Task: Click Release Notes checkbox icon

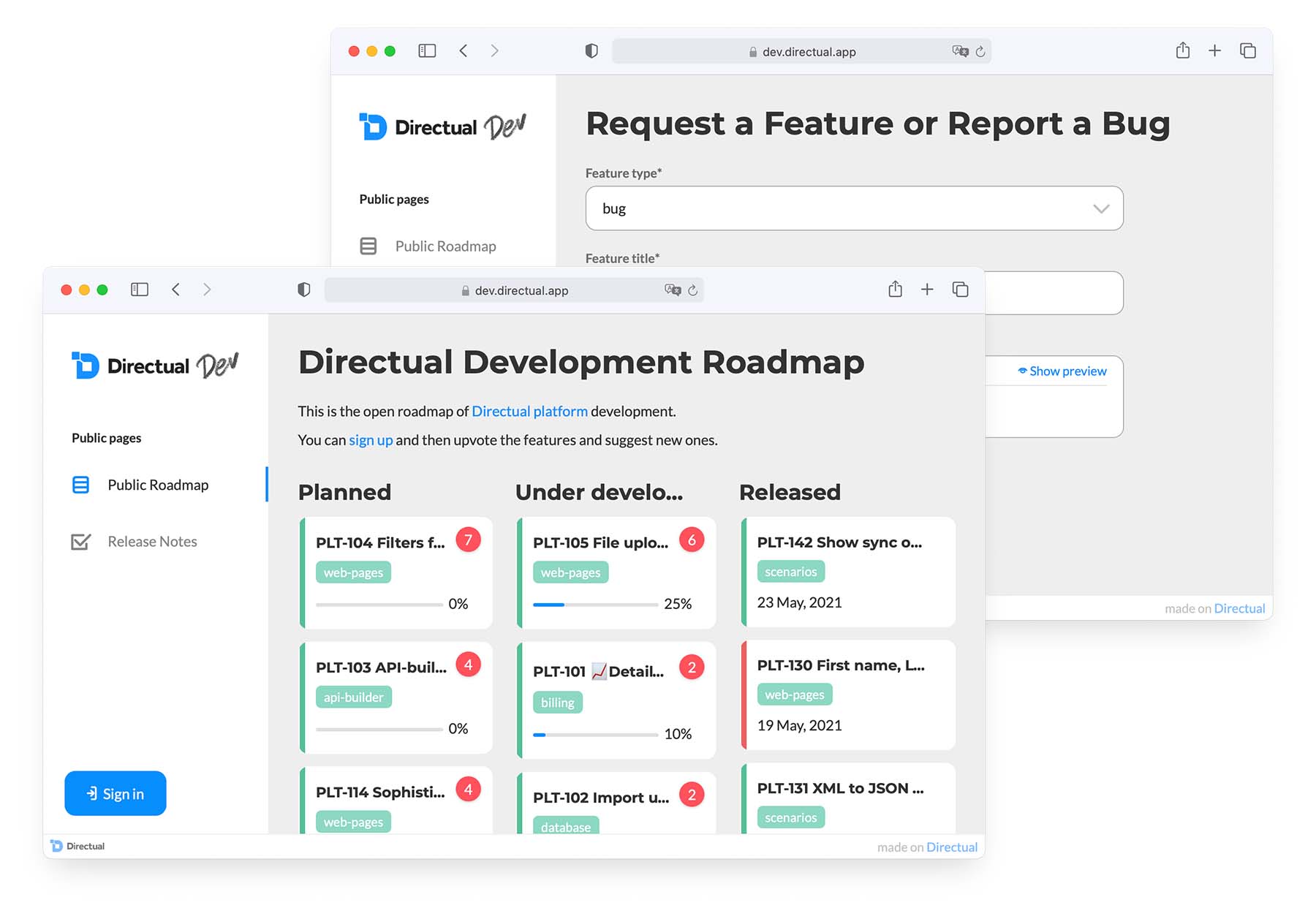Action: (x=80, y=542)
